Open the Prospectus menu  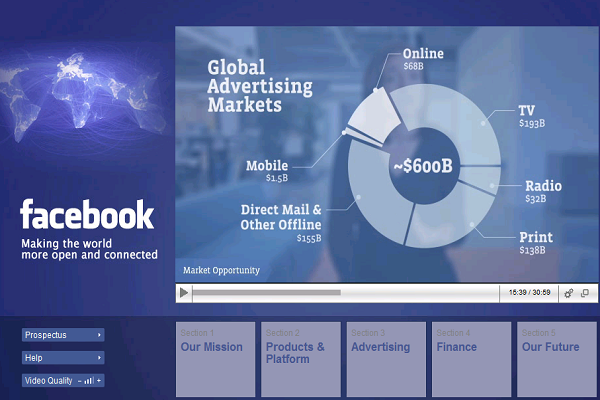(x=63, y=335)
